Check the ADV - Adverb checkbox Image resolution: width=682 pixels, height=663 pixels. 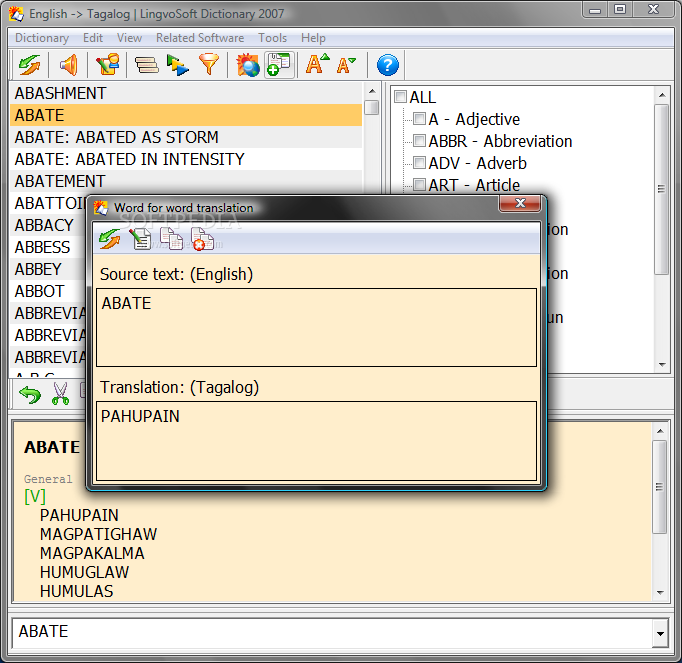[x=419, y=163]
